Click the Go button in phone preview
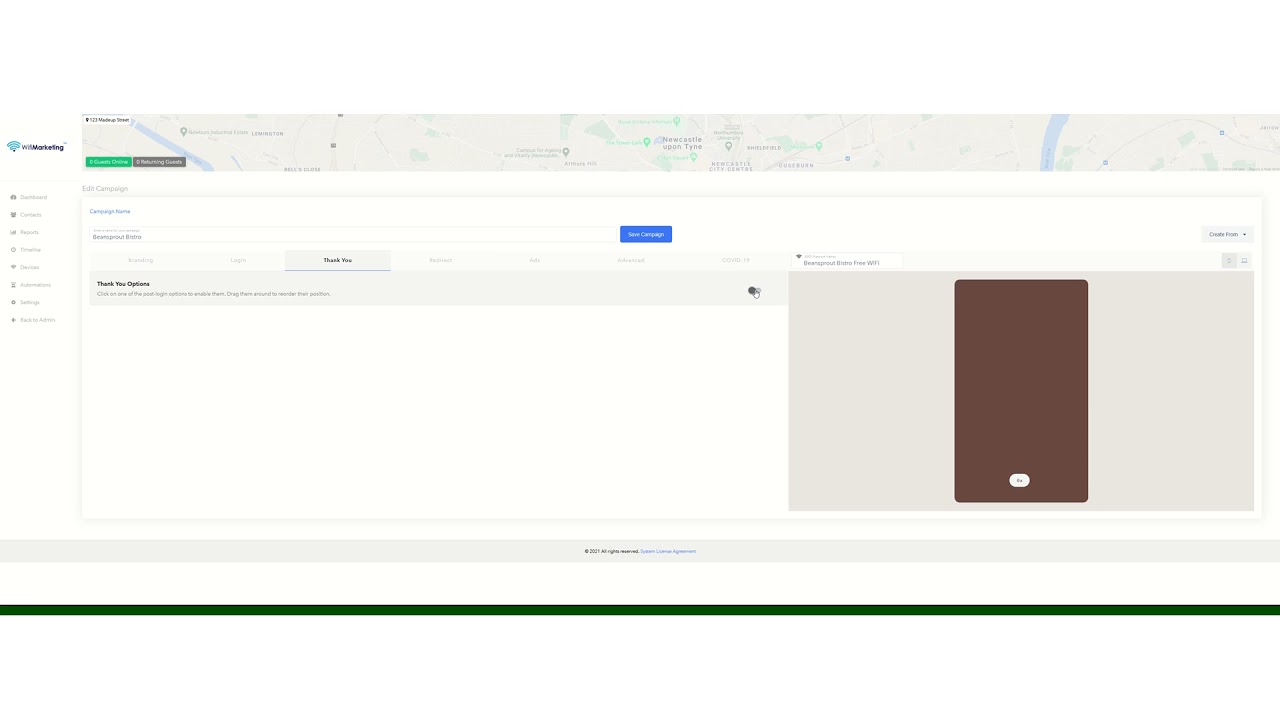Viewport: 1280px width, 720px height. click(x=1019, y=480)
